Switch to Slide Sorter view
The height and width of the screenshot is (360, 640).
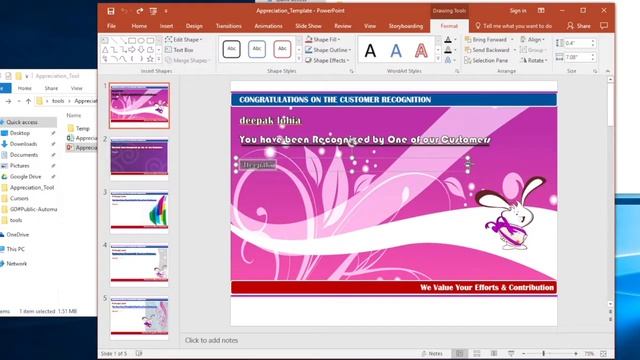(477, 353)
